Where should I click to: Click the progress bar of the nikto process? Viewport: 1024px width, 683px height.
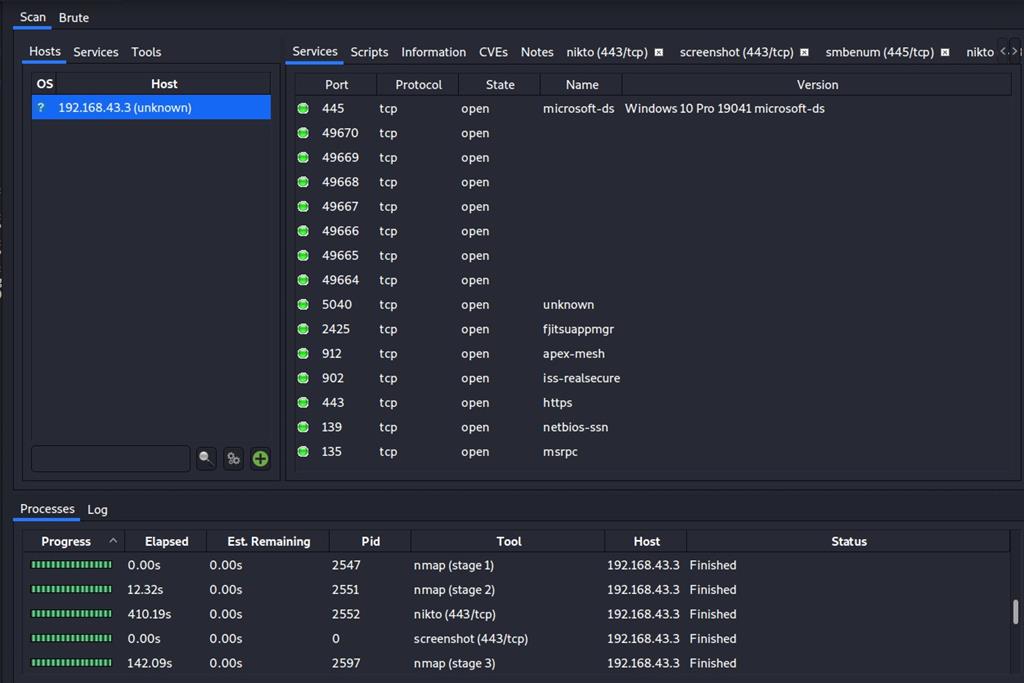(x=71, y=614)
